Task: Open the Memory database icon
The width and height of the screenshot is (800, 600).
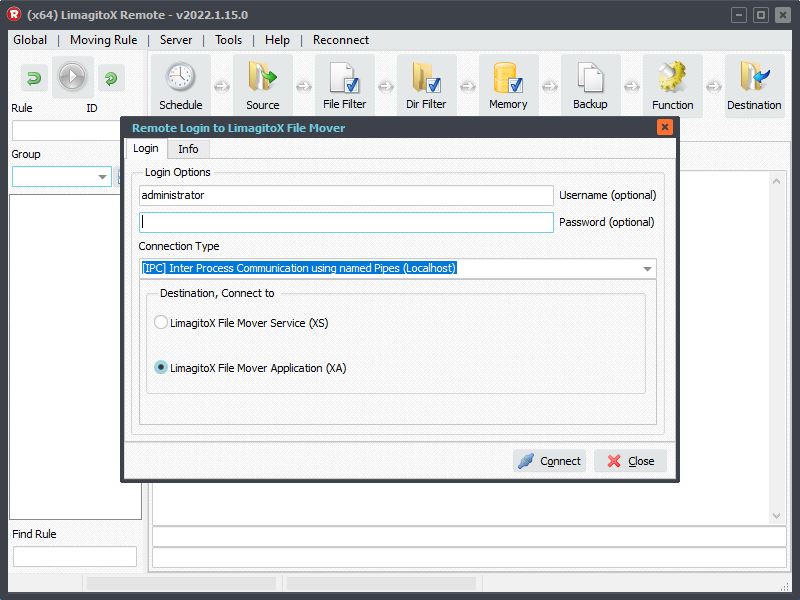Action: (508, 86)
